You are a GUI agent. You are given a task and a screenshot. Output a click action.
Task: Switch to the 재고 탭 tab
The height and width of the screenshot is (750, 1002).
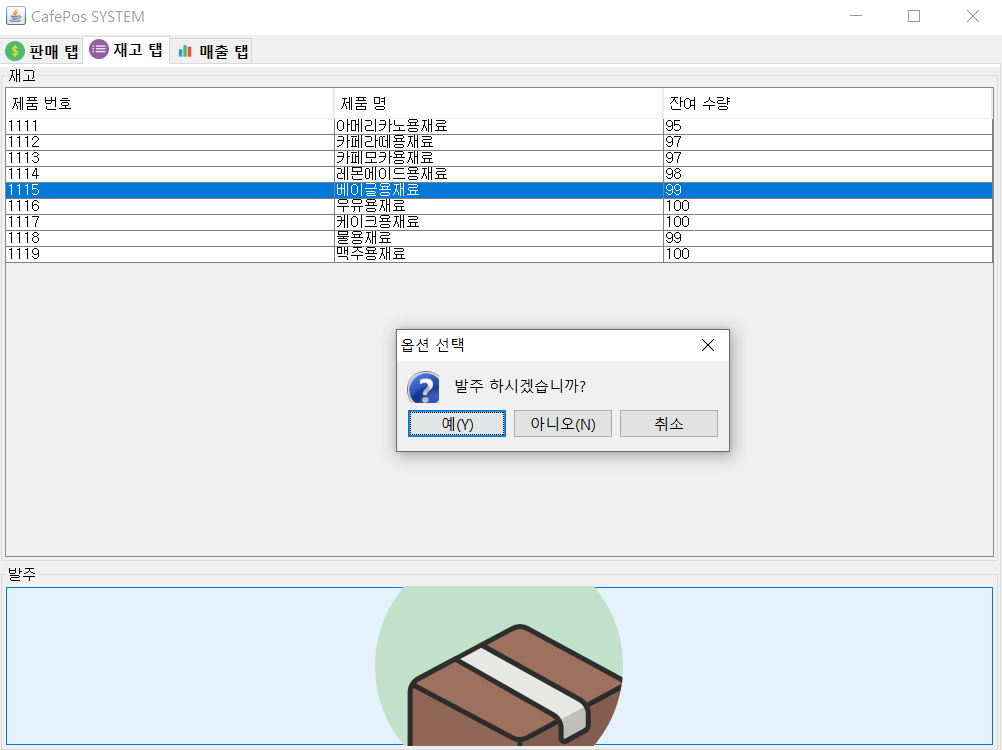(127, 50)
